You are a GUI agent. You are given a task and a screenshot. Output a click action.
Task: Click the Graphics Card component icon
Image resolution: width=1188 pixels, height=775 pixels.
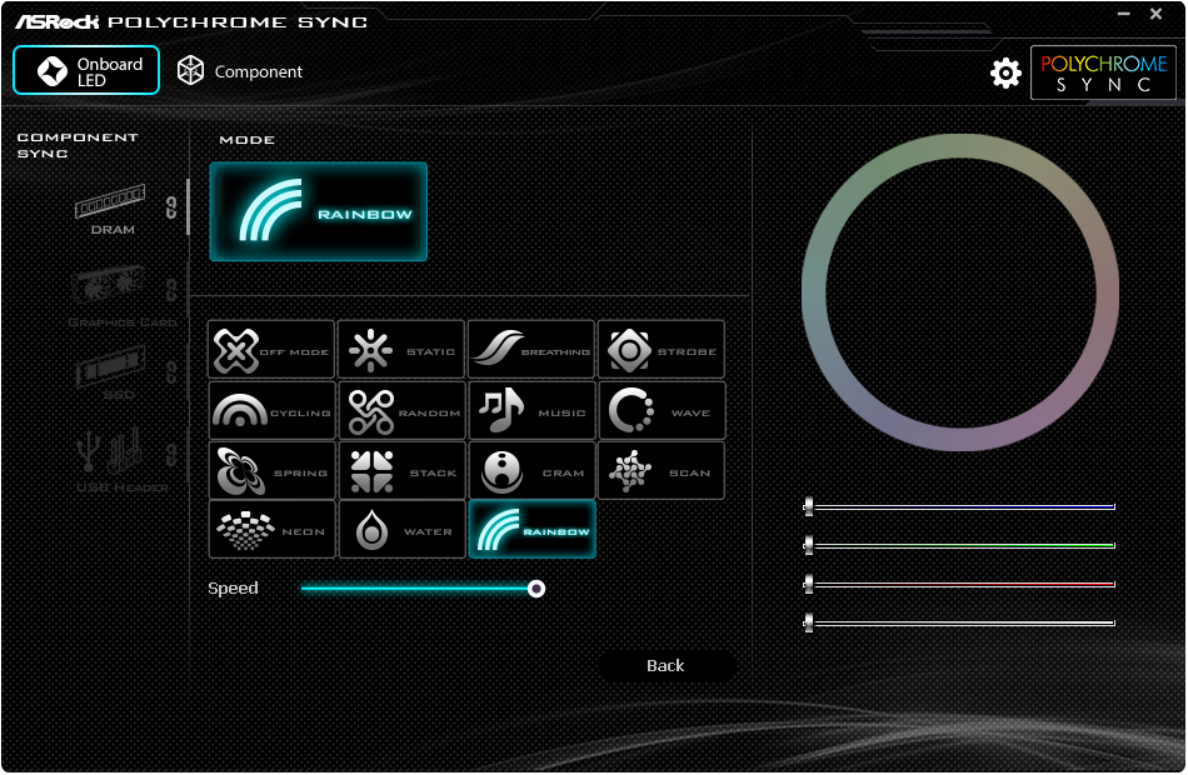coord(109,284)
